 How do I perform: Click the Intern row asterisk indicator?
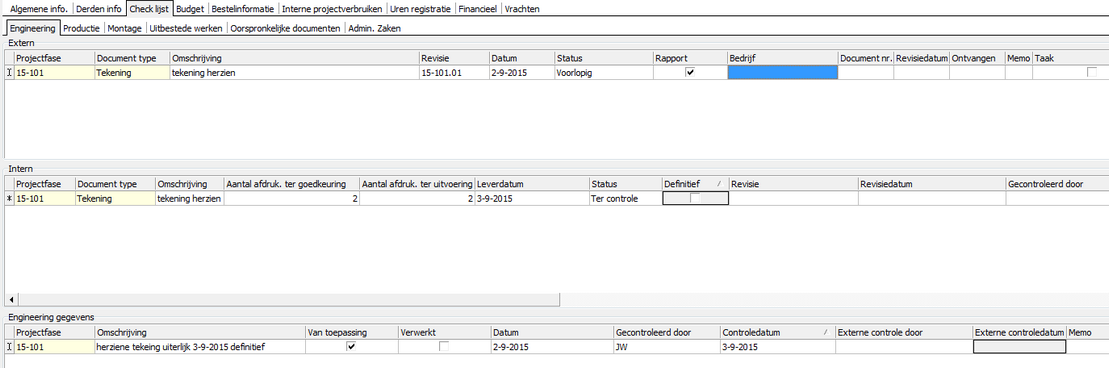coord(9,199)
